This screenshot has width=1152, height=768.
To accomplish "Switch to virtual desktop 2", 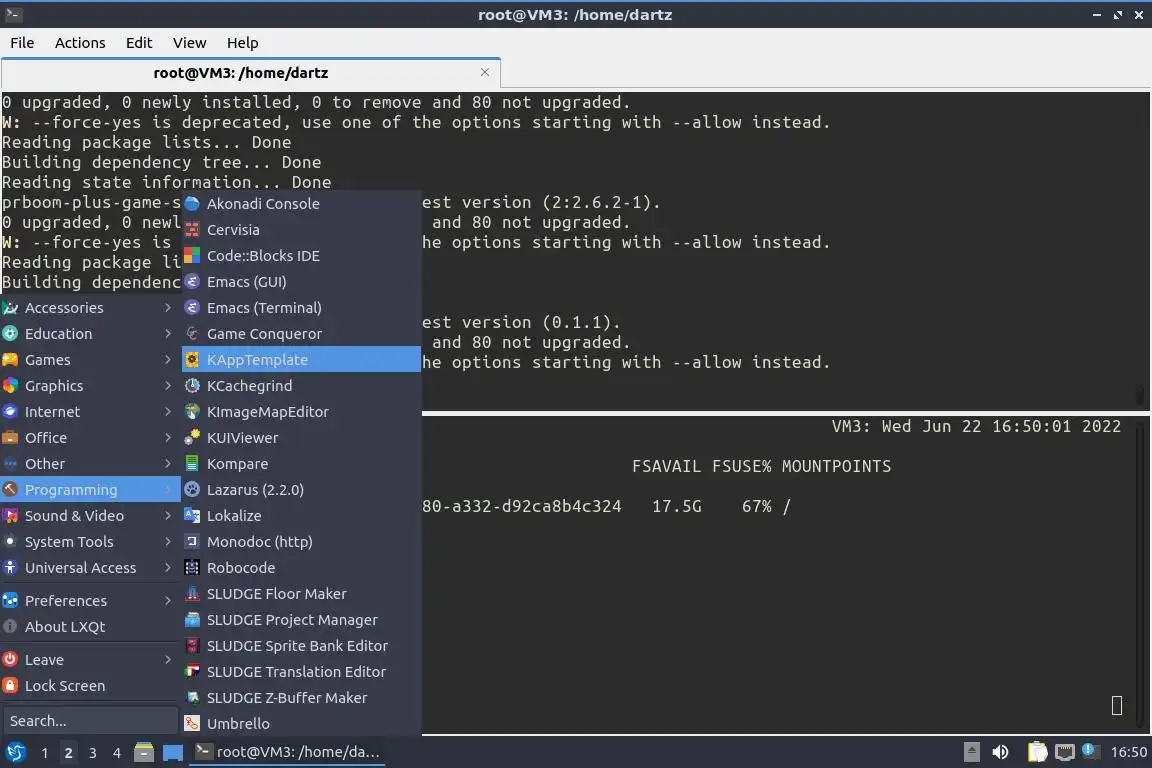I will [x=68, y=753].
